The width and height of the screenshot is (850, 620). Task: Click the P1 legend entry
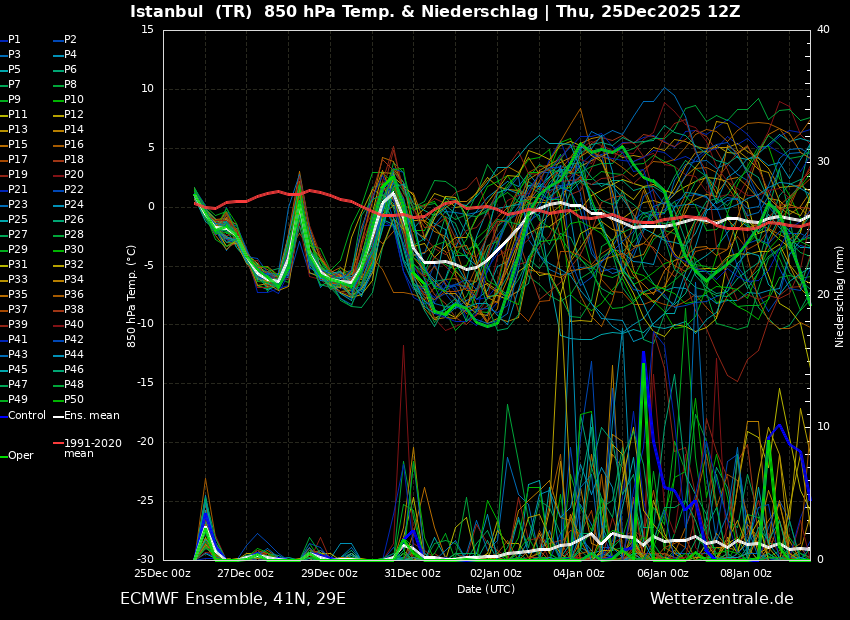coord(14,40)
